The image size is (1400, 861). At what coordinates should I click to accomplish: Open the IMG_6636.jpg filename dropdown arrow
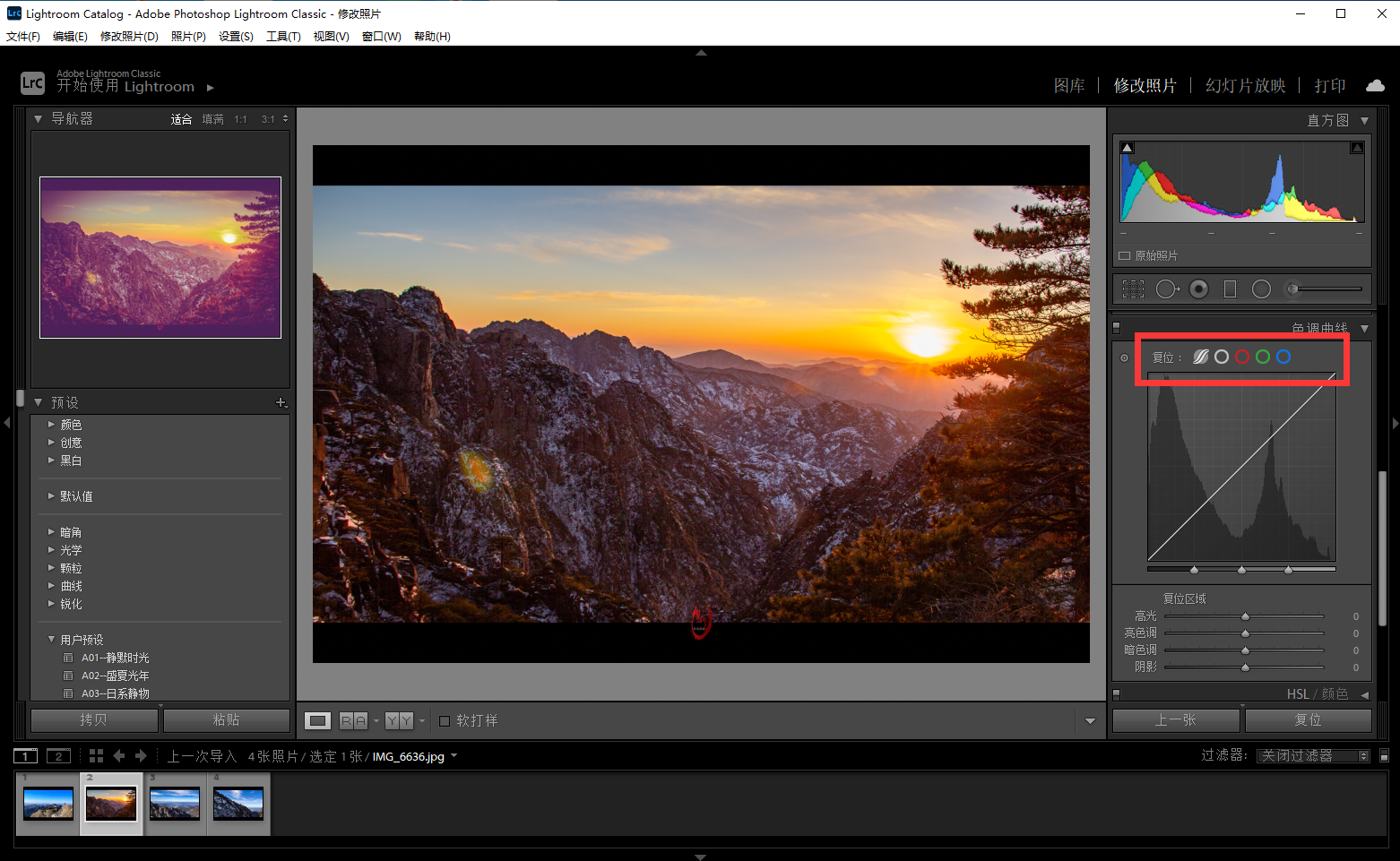click(x=454, y=755)
